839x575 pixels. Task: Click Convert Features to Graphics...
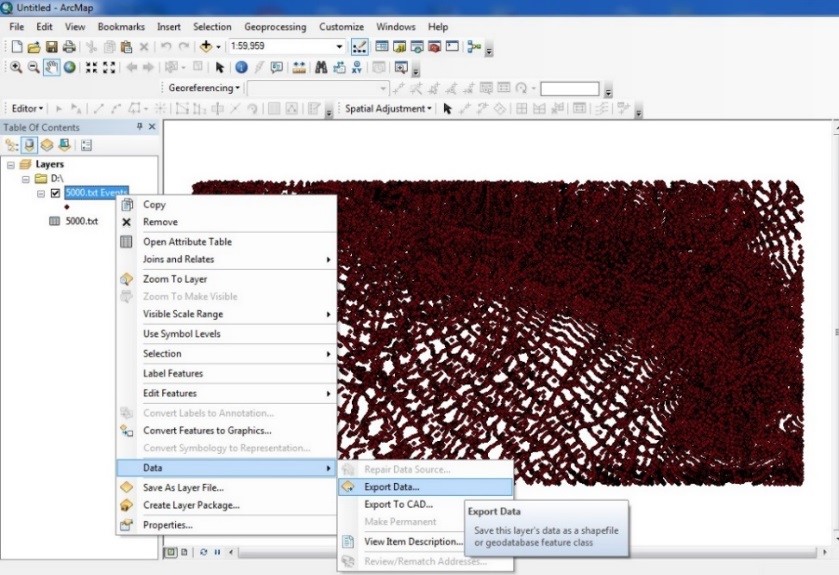click(226, 431)
